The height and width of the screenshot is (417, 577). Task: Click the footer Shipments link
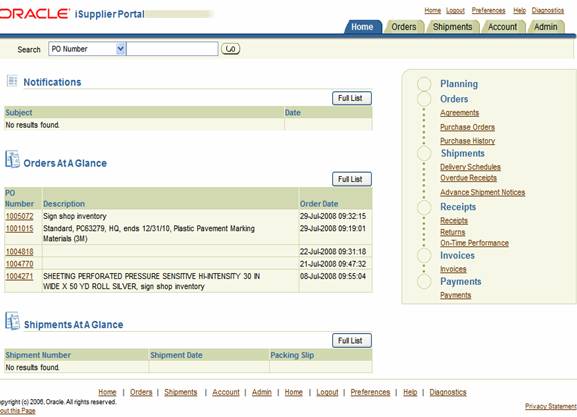point(181,392)
